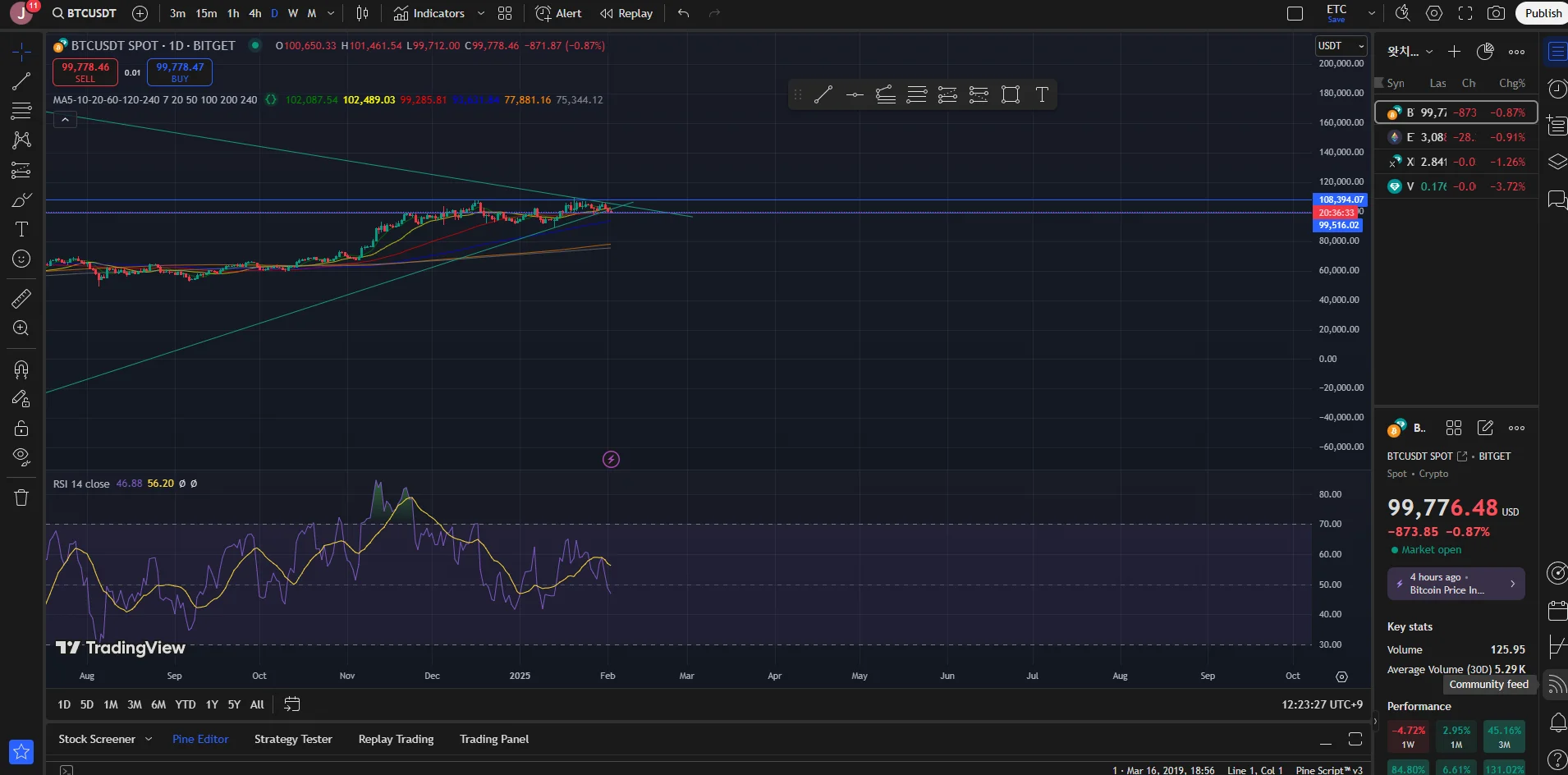The width and height of the screenshot is (1568, 775).
Task: Toggle lock all drawings
Action: tap(21, 428)
